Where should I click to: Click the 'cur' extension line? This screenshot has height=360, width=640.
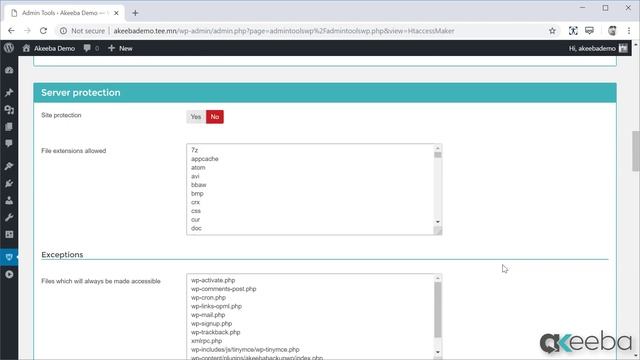pyautogui.click(x=196, y=220)
